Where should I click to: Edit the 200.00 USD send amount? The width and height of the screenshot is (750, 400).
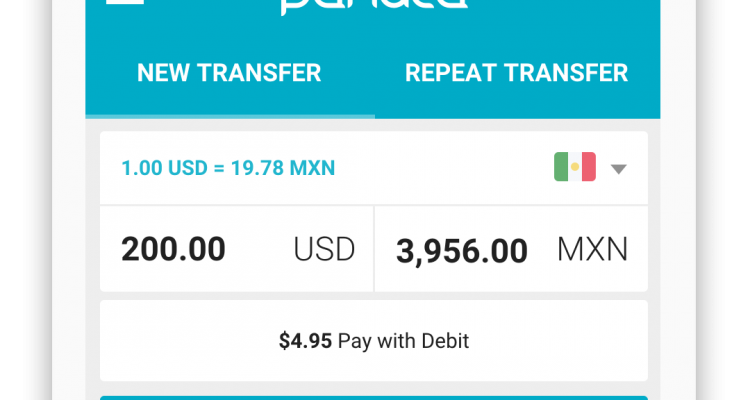pyautogui.click(x=237, y=249)
